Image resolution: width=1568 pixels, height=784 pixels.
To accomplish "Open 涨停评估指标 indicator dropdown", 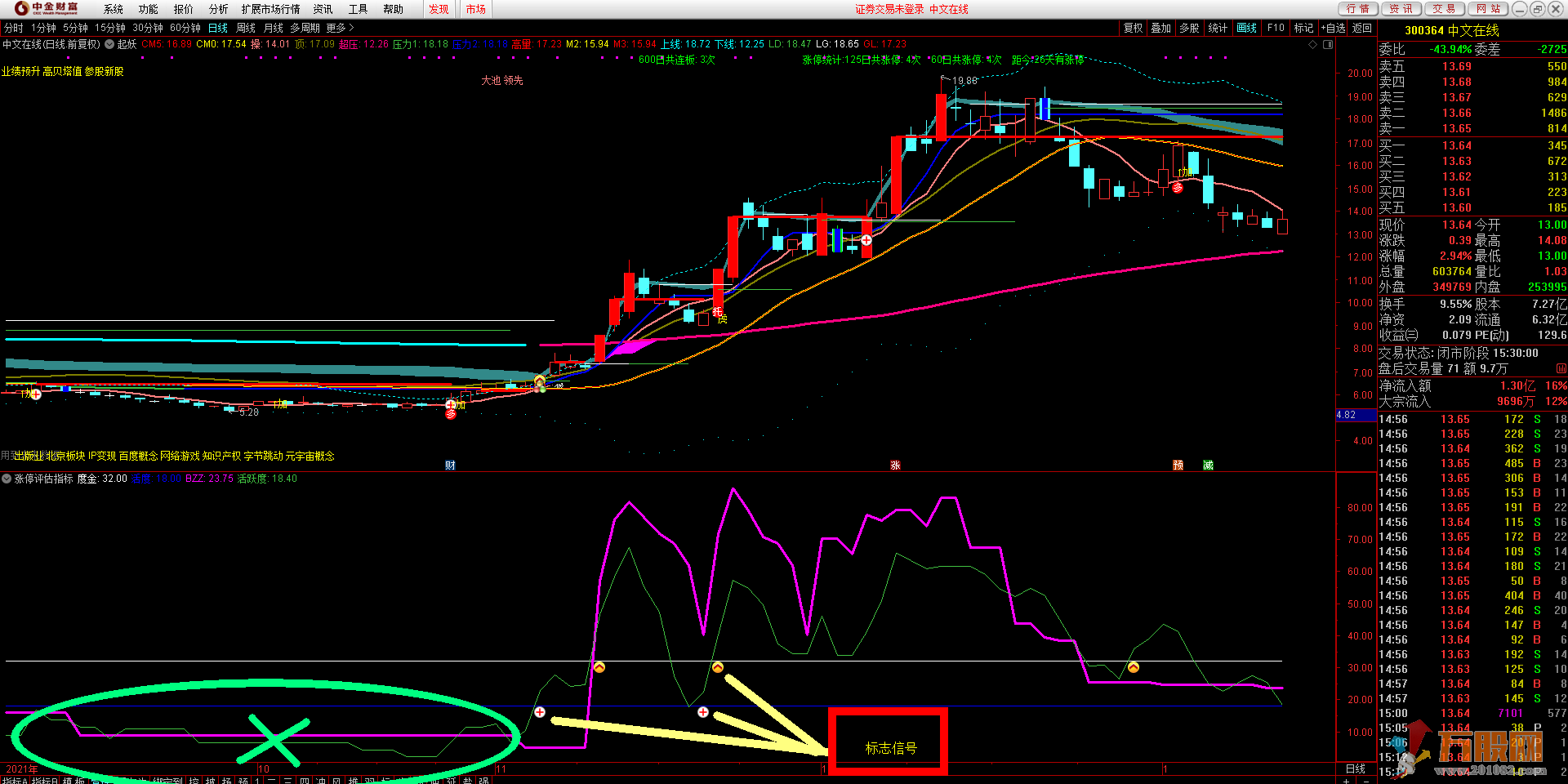I will [x=7, y=479].
